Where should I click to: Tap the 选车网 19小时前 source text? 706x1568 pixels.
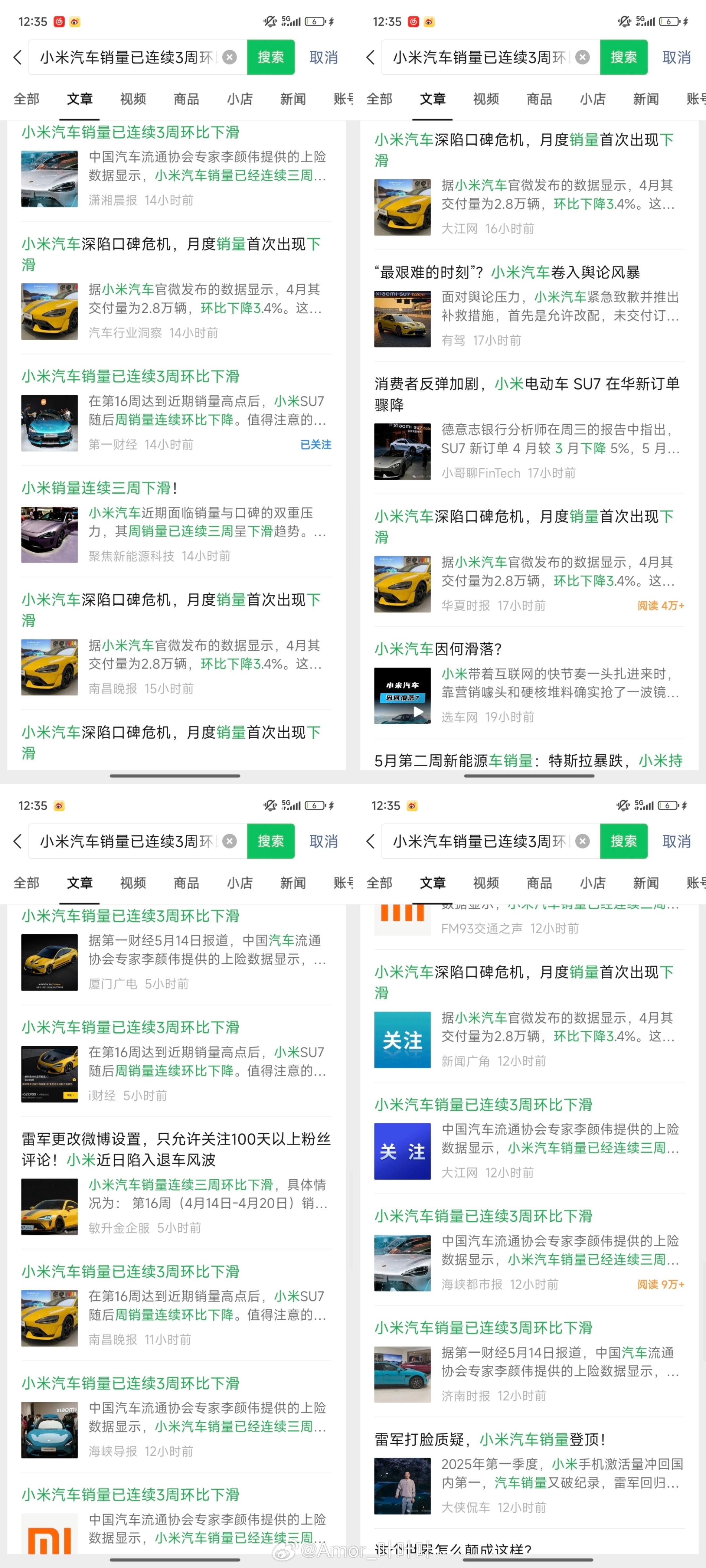(459, 717)
